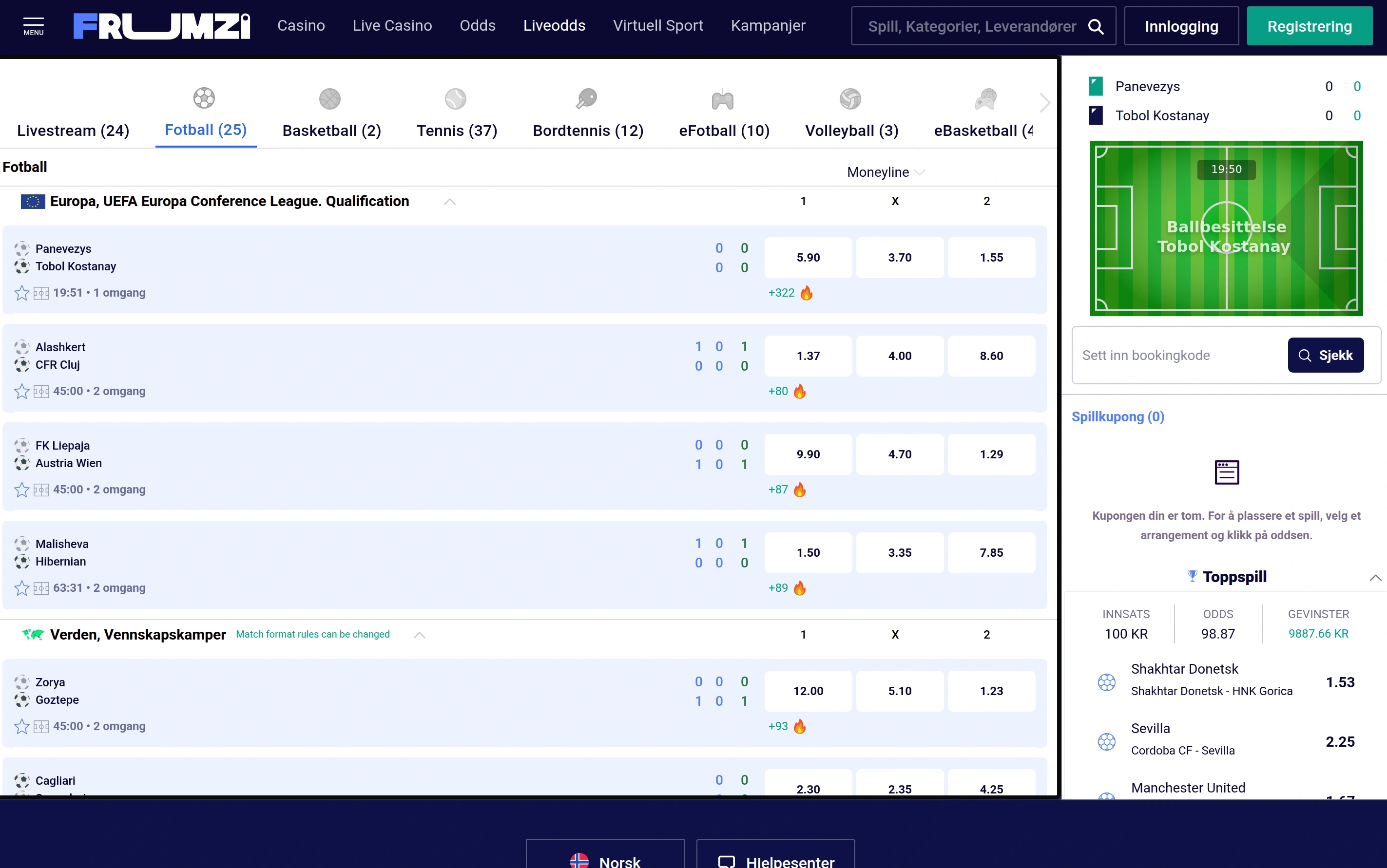
Task: Favorite the Alashkert vs CFR Cluj match
Action: 22,391
